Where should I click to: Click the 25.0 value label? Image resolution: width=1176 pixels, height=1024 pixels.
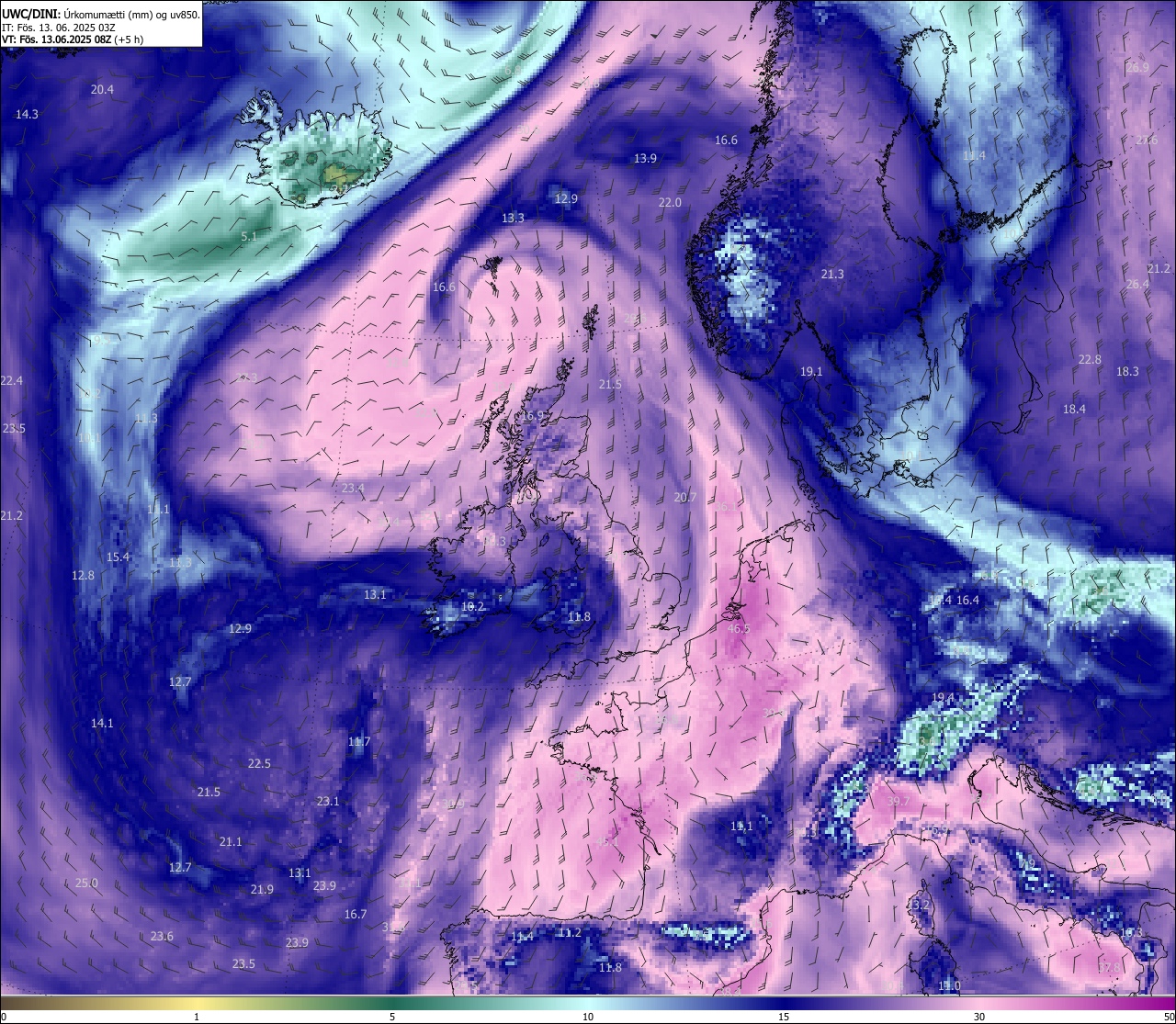(x=86, y=883)
